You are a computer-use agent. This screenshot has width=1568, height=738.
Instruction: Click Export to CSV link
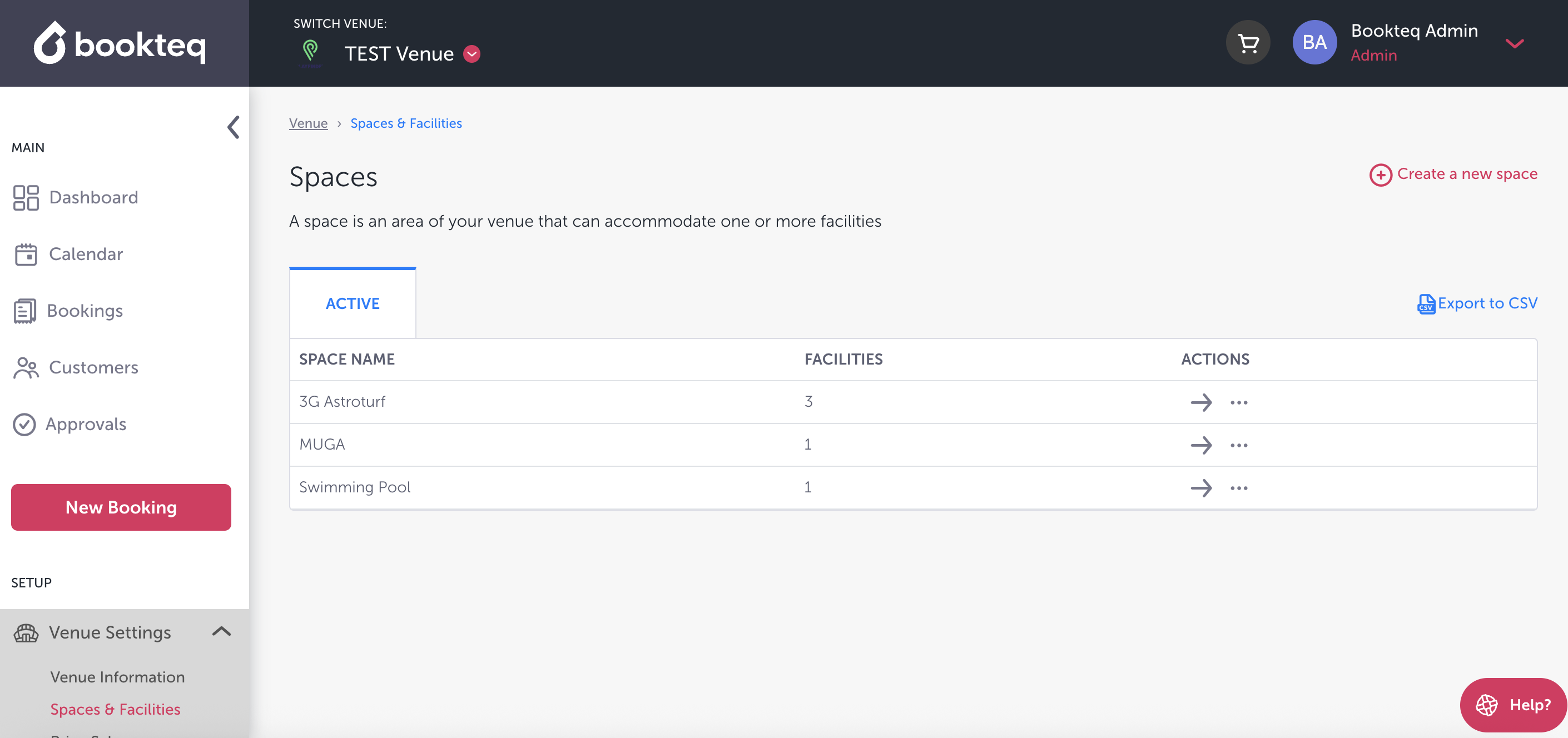point(1477,303)
